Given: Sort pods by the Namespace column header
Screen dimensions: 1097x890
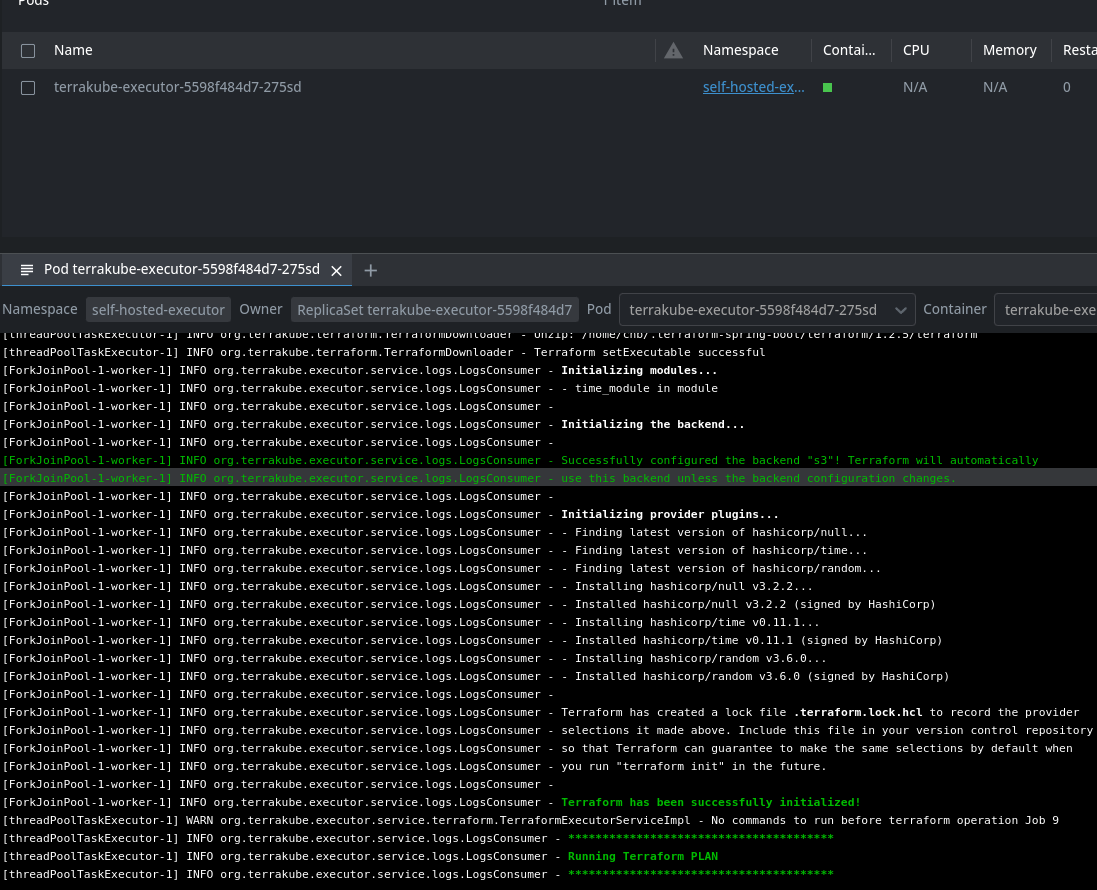Looking at the screenshot, I should point(740,50).
